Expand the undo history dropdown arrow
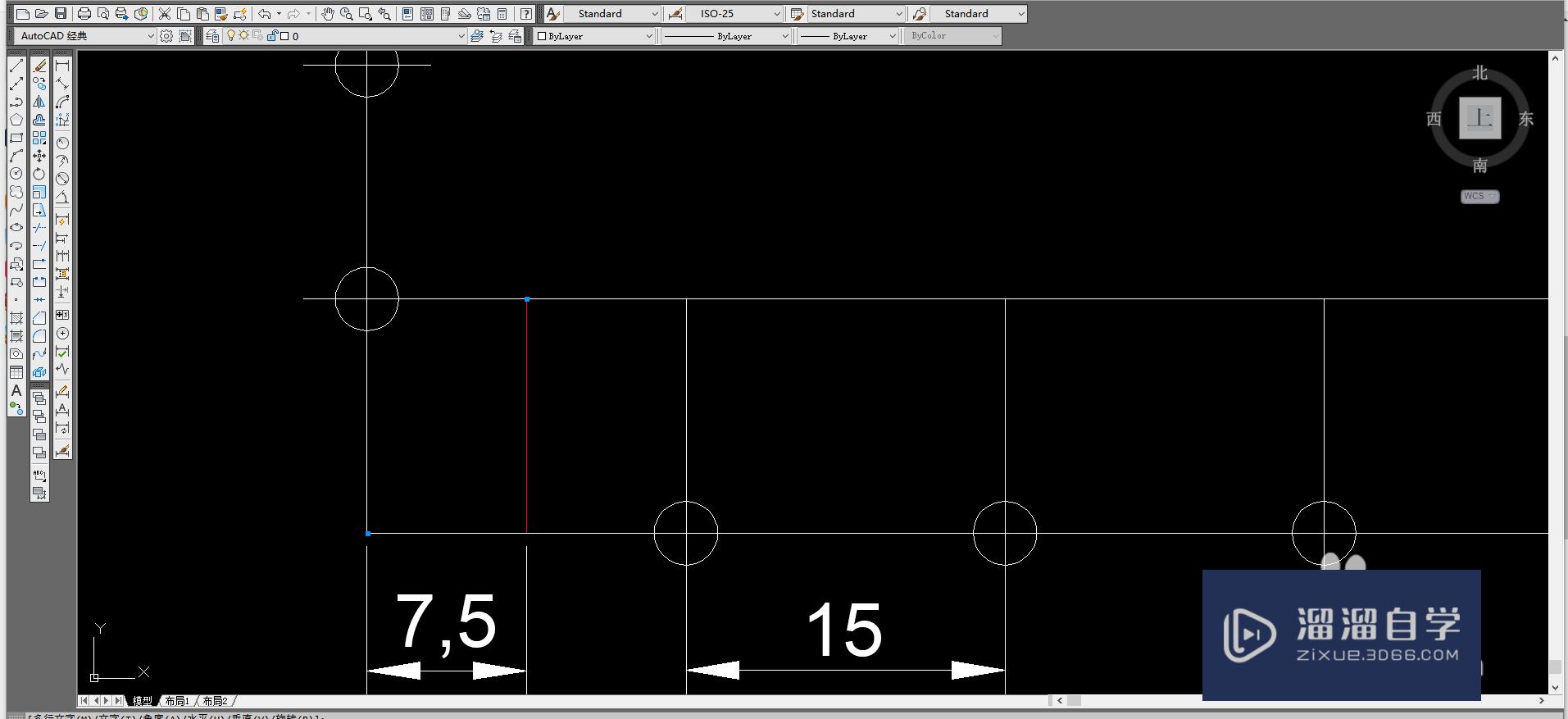Image resolution: width=1568 pixels, height=719 pixels. (x=279, y=14)
